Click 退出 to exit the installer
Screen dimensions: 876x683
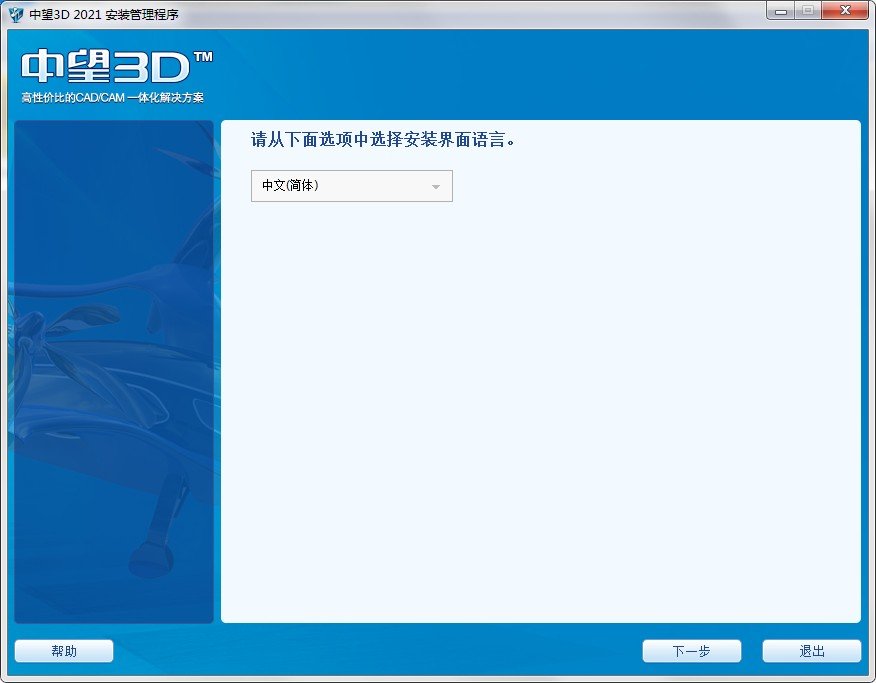coord(811,650)
